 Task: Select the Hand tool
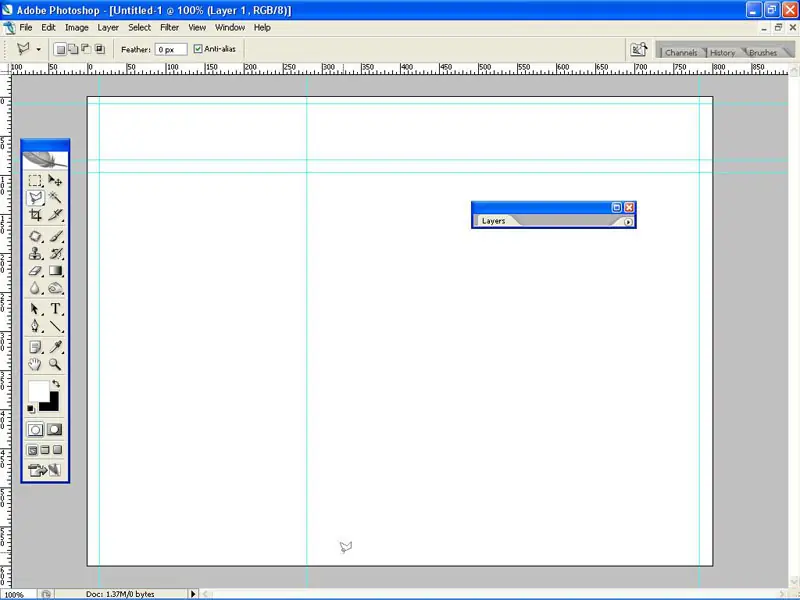35,364
